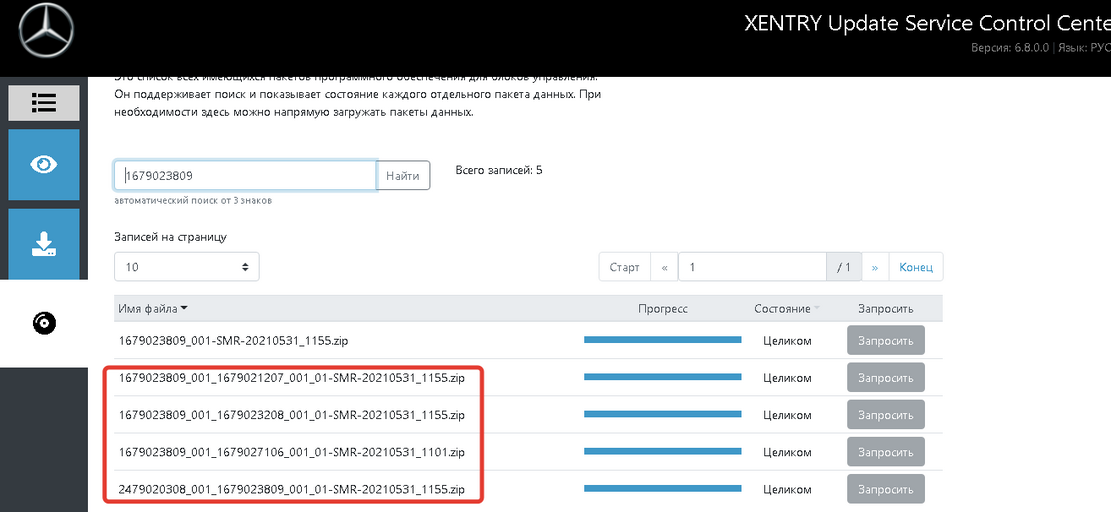This screenshot has width=1111, height=512.
Task: Click Запросить for the 1679027106 package row
Action: click(x=885, y=452)
